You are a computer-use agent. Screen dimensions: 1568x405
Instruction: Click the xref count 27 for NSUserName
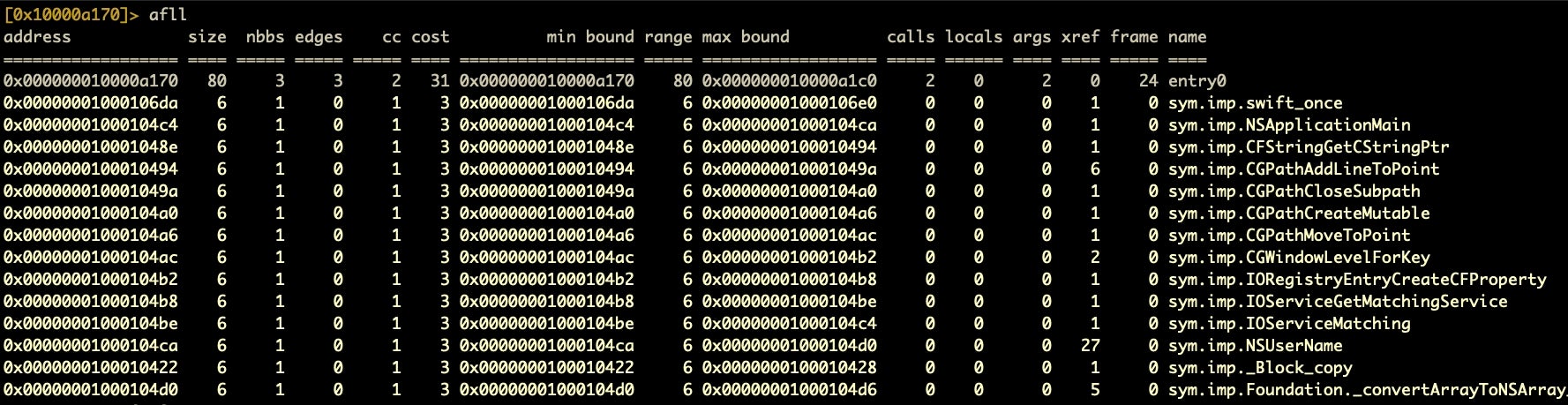1090,346
